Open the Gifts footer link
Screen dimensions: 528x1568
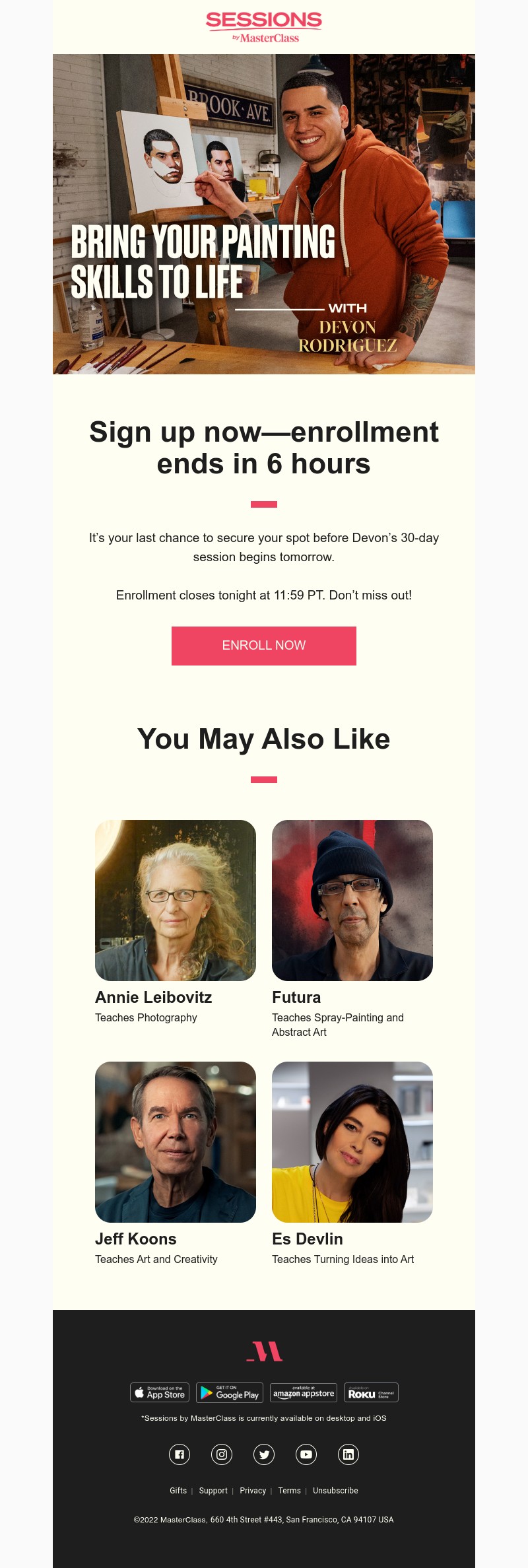[178, 1491]
